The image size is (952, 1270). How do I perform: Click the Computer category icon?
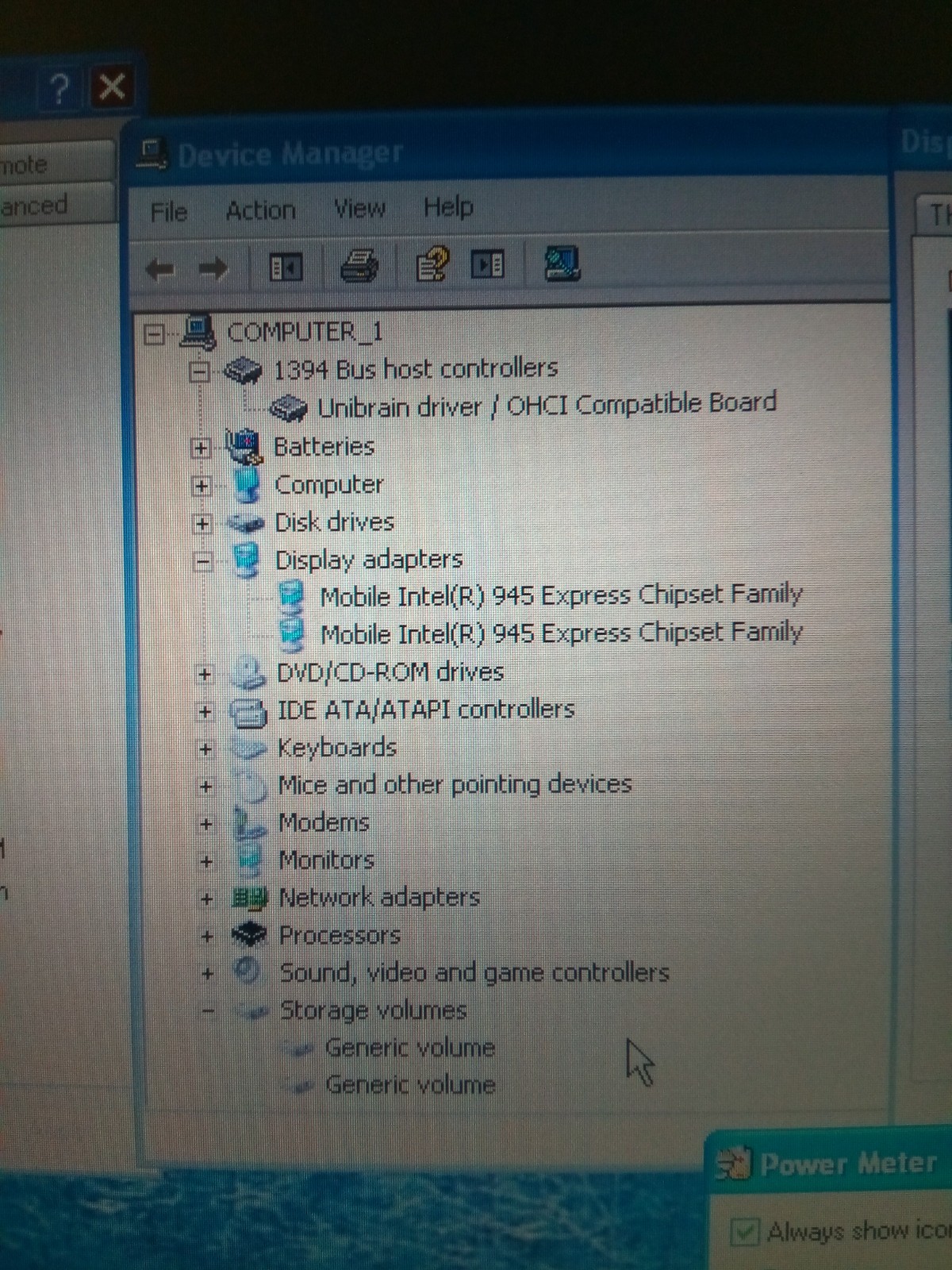248,484
